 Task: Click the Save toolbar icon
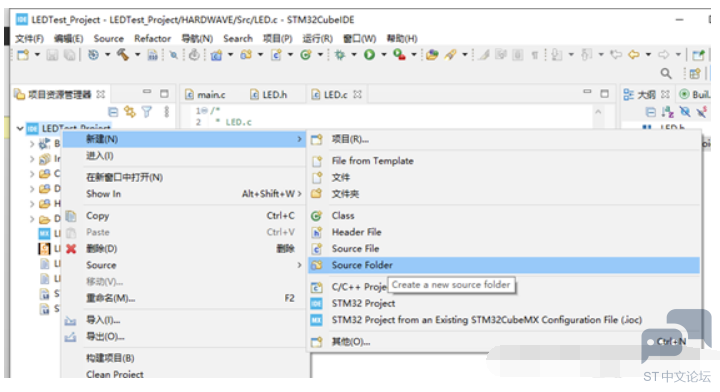(52, 55)
